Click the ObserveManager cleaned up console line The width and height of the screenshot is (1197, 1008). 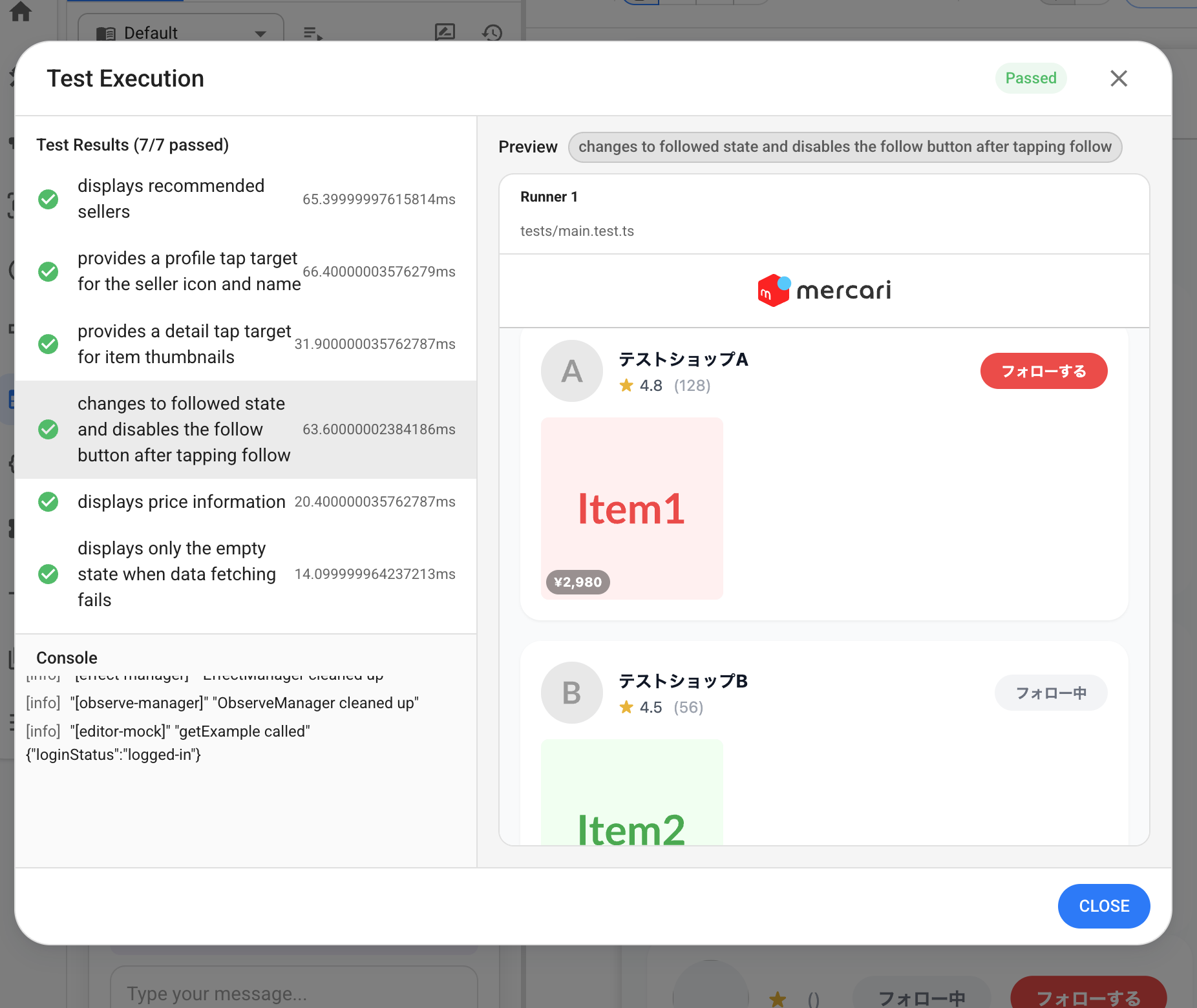click(222, 703)
